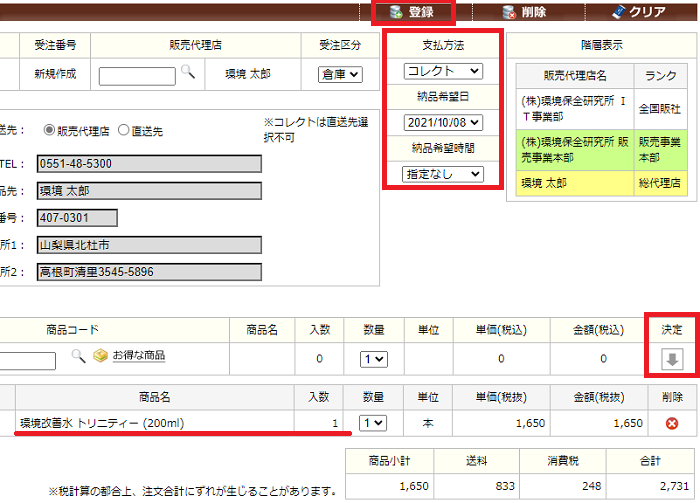
Task: Select the 販売代理店 radio button
Action: pos(49,129)
